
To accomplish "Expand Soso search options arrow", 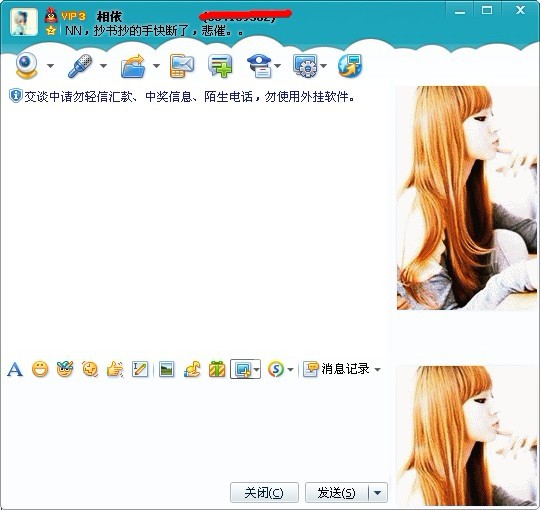I will click(x=290, y=370).
